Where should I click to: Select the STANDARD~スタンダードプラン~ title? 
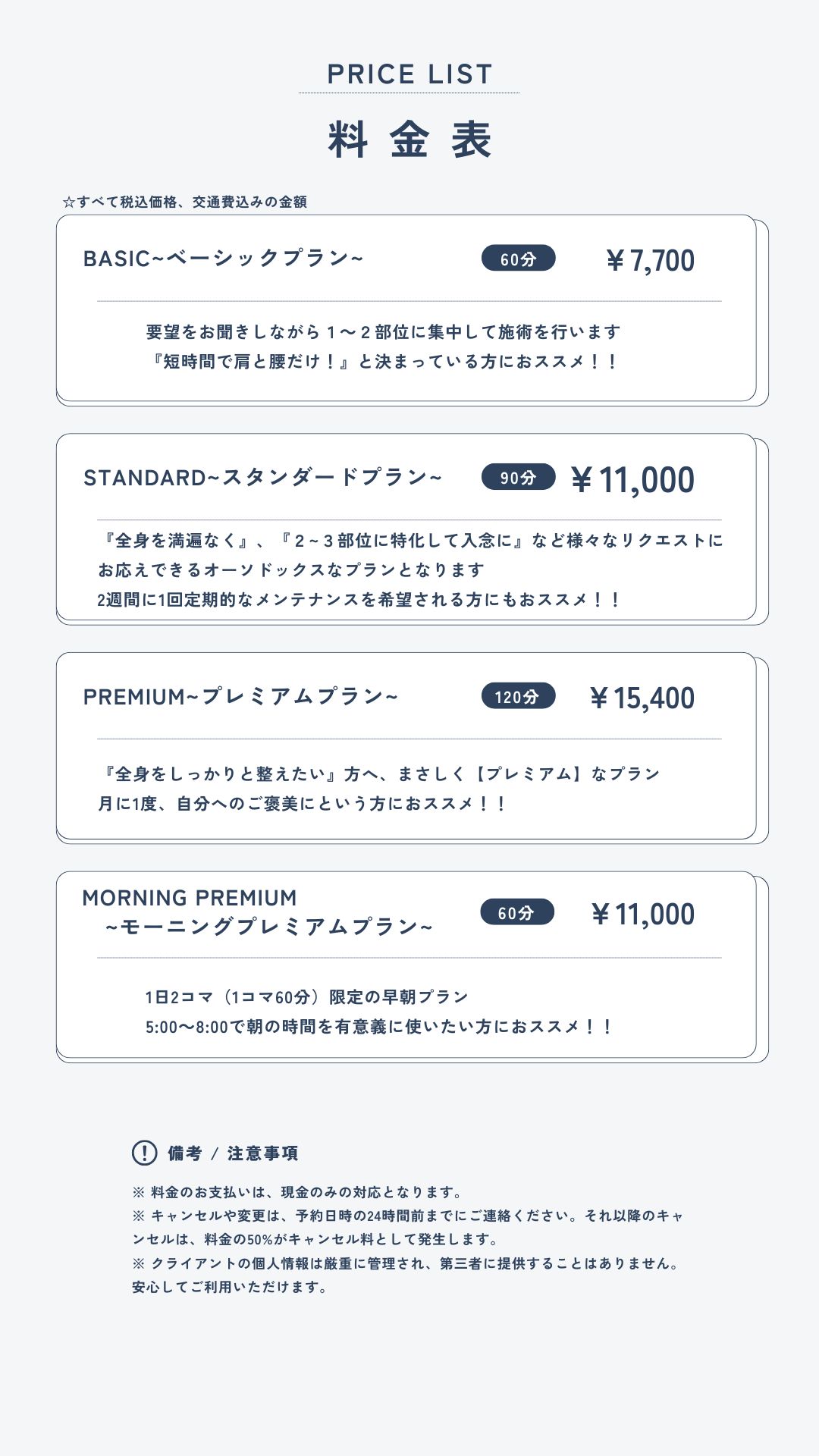[262, 477]
